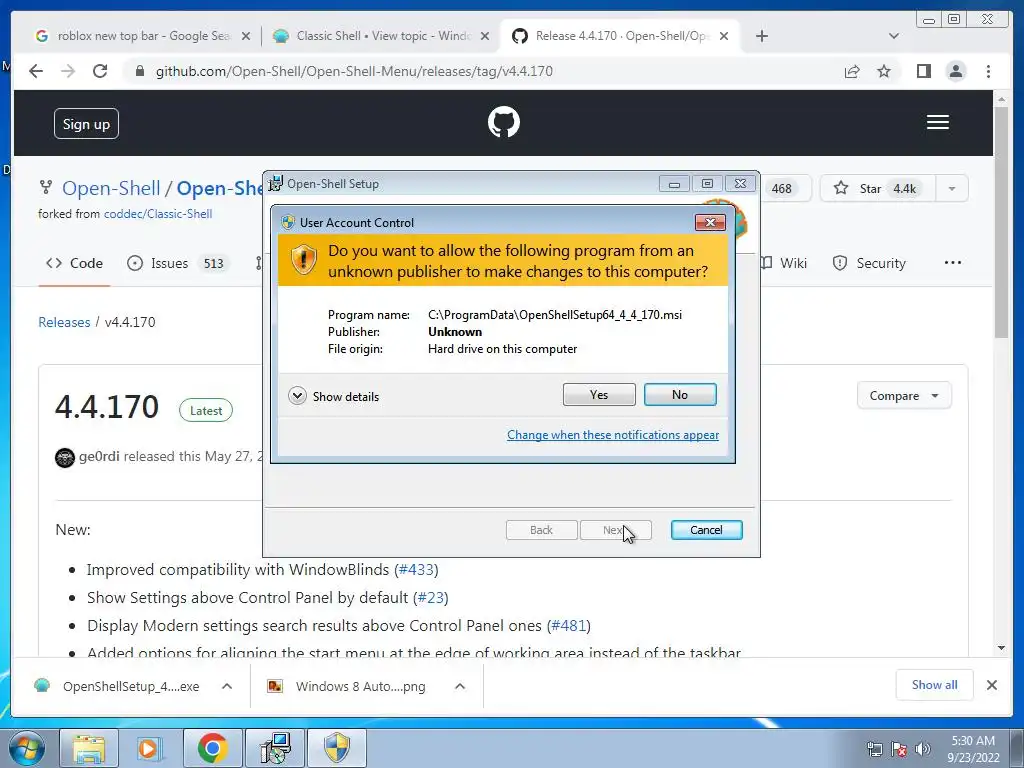The width and height of the screenshot is (1024, 768).
Task: Click the page vertical scrollbar thumb
Action: point(1001,222)
